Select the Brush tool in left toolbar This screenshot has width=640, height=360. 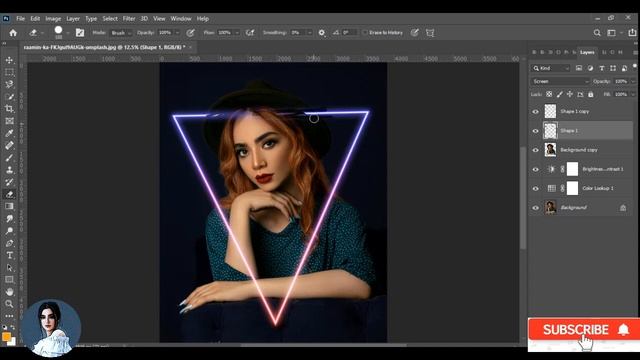click(x=9, y=158)
